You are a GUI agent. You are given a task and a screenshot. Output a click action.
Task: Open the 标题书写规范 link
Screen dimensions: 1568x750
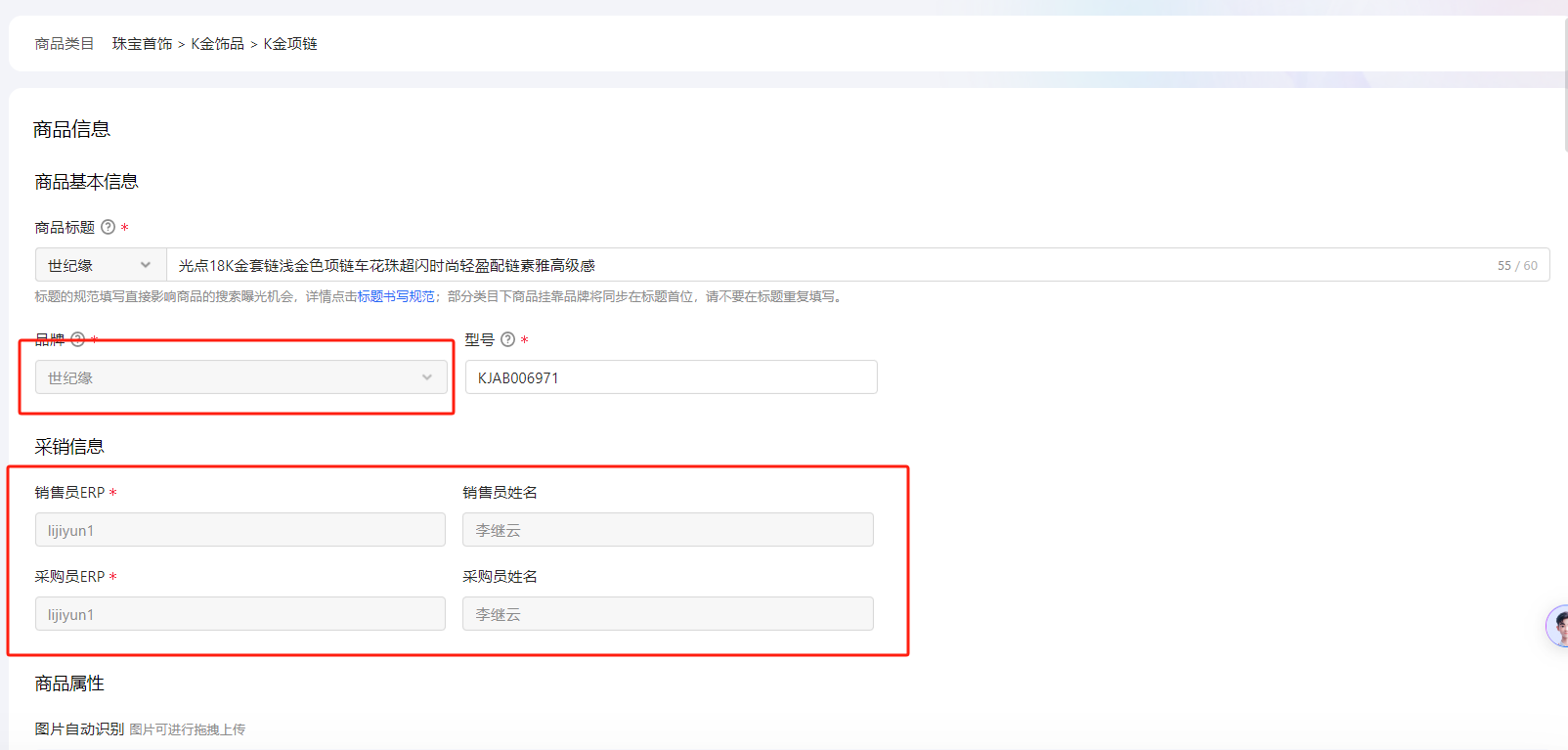[396, 296]
